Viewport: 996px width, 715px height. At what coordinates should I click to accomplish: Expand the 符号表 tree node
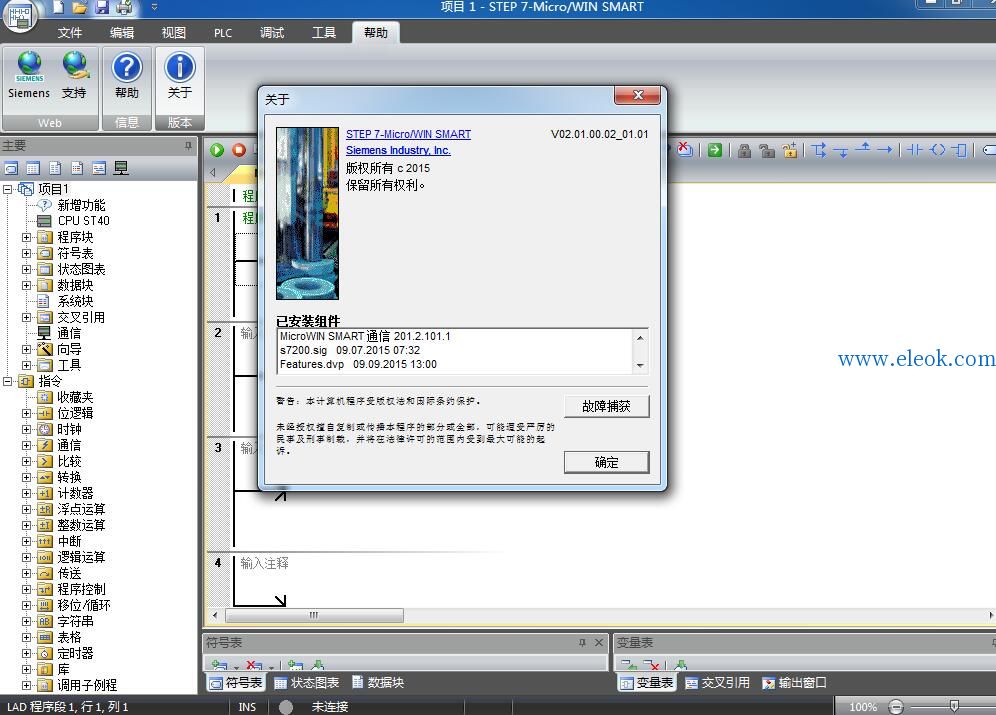point(26,253)
